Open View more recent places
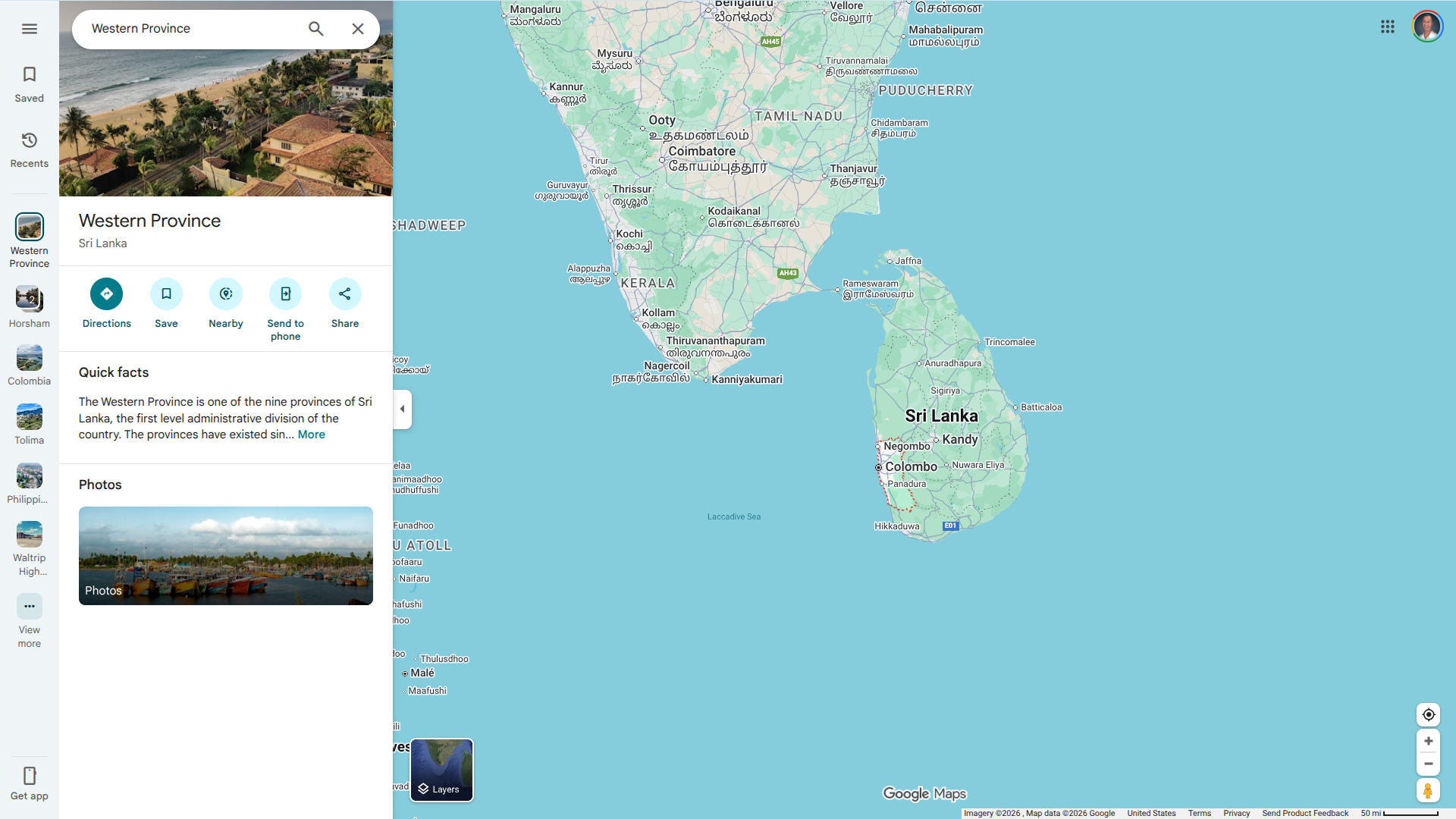The image size is (1456, 819). point(29,607)
